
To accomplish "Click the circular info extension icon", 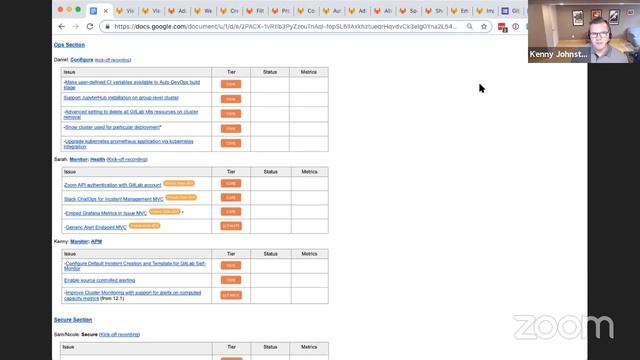I will click(516, 27).
